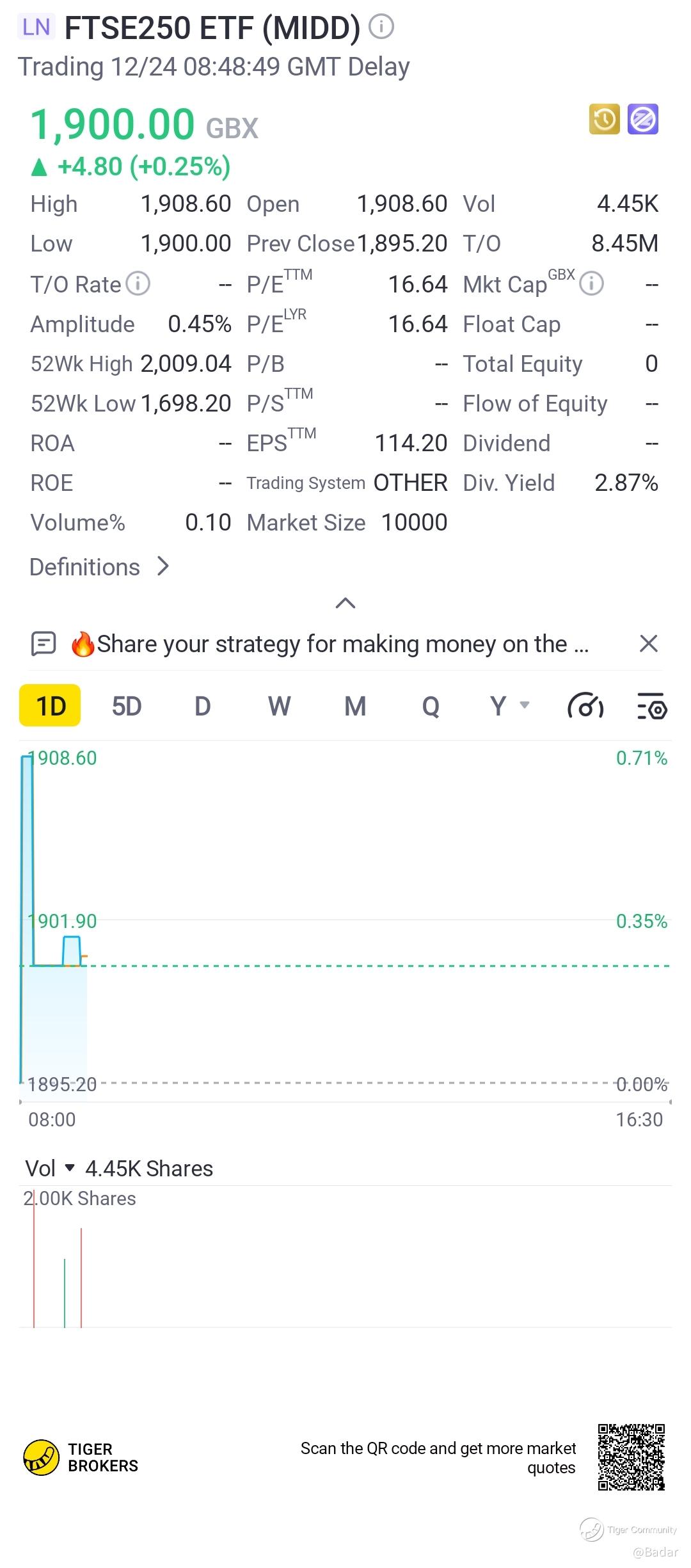Image resolution: width=691 pixels, height=1568 pixels.
Task: Click the yellow history clock icon
Action: pos(605,120)
